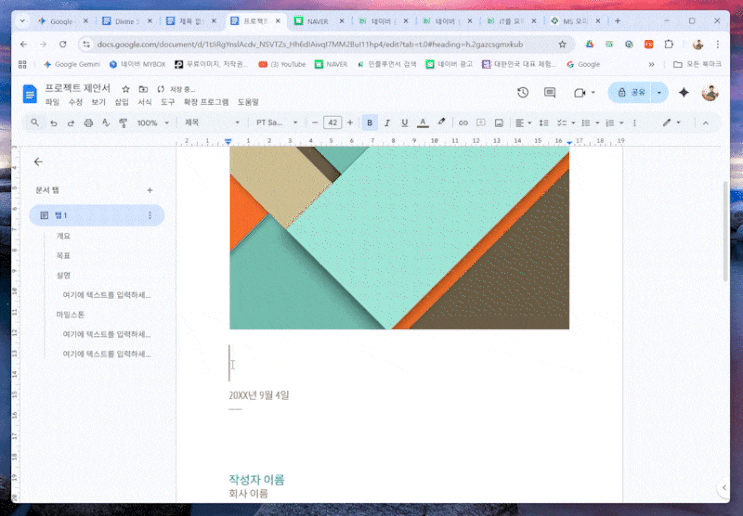Open the checklist dropdown arrow
Viewport: 743px width, 516px height.
tap(573, 123)
